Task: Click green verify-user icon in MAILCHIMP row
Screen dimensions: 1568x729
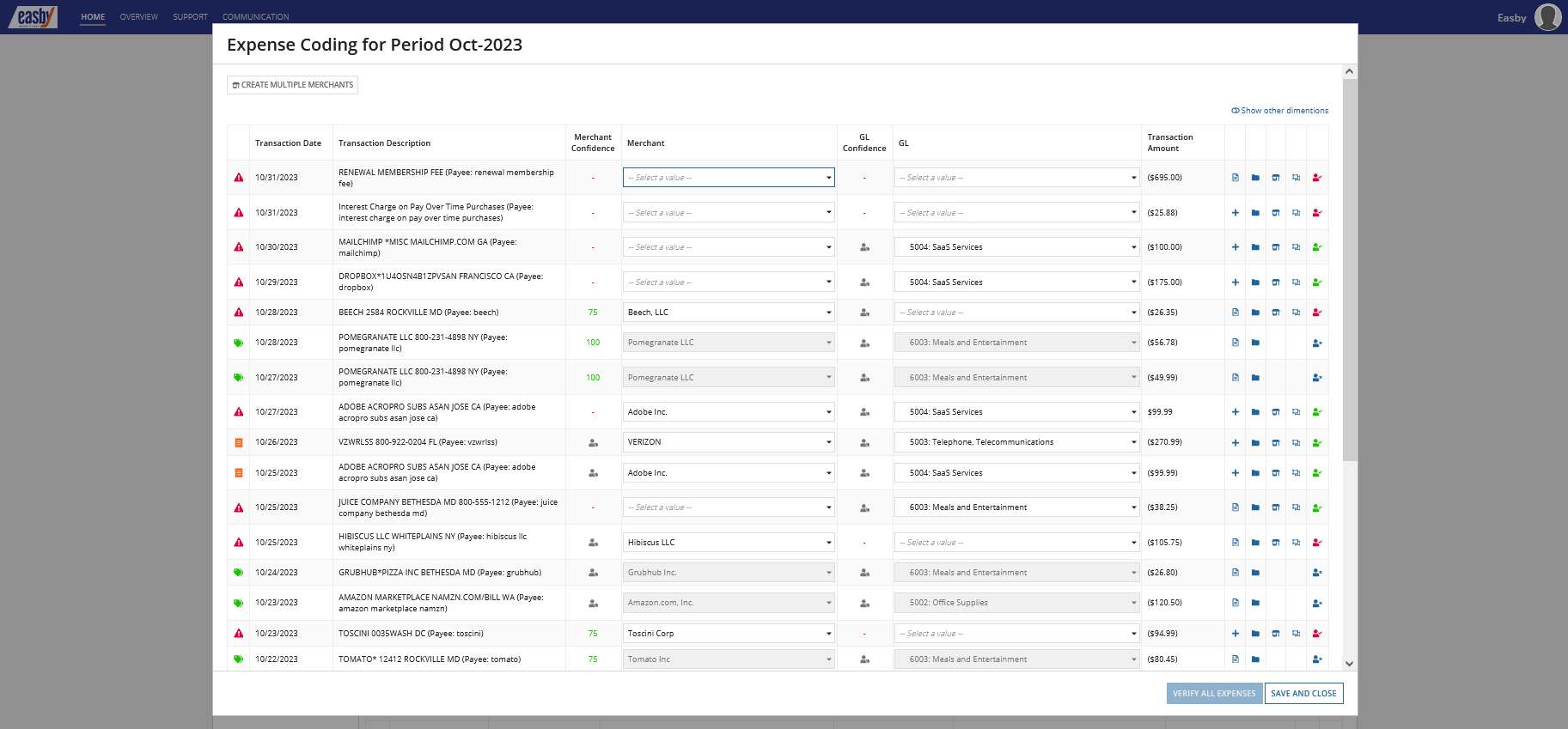Action: 1317,247
